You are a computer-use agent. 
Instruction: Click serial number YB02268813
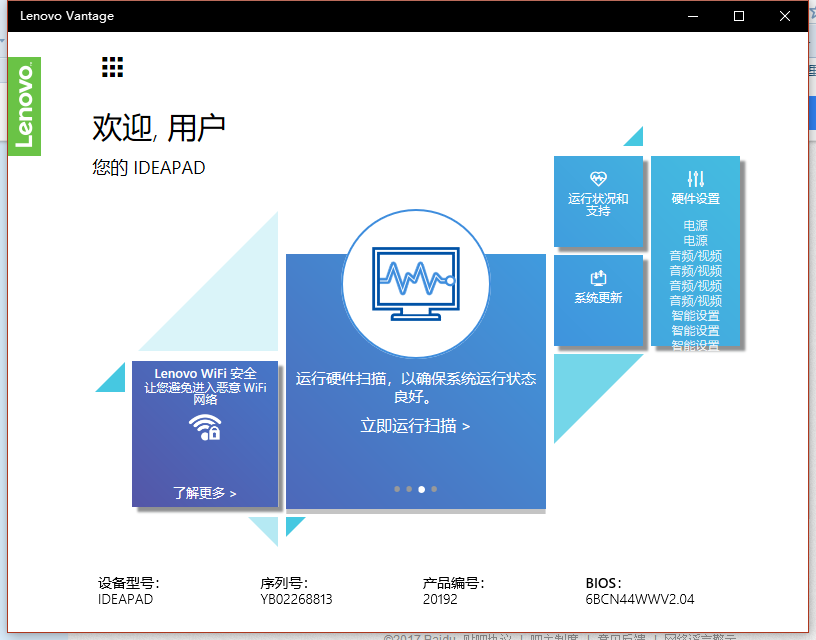click(x=296, y=599)
